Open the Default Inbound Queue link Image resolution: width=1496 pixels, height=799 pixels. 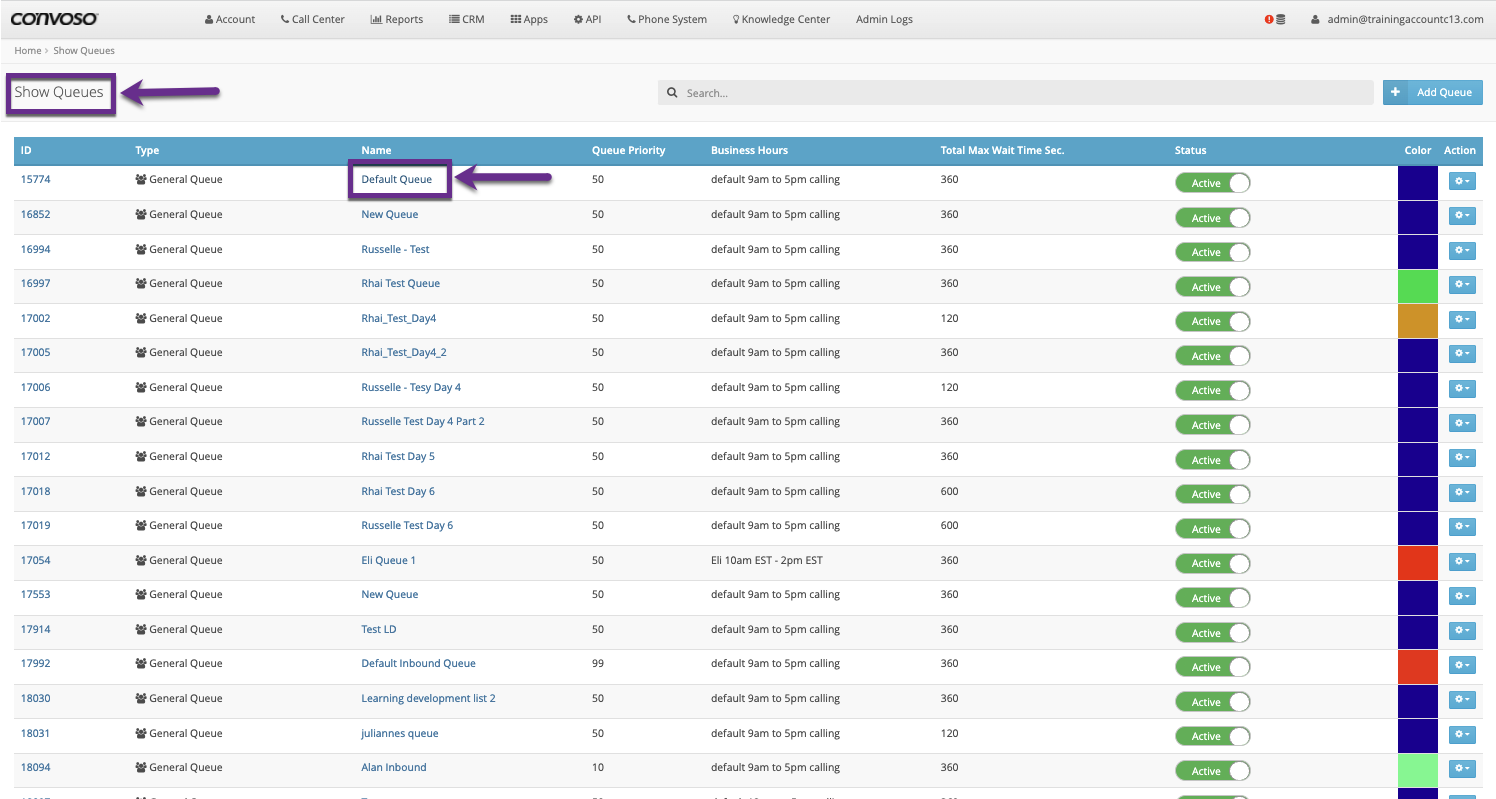click(x=418, y=663)
